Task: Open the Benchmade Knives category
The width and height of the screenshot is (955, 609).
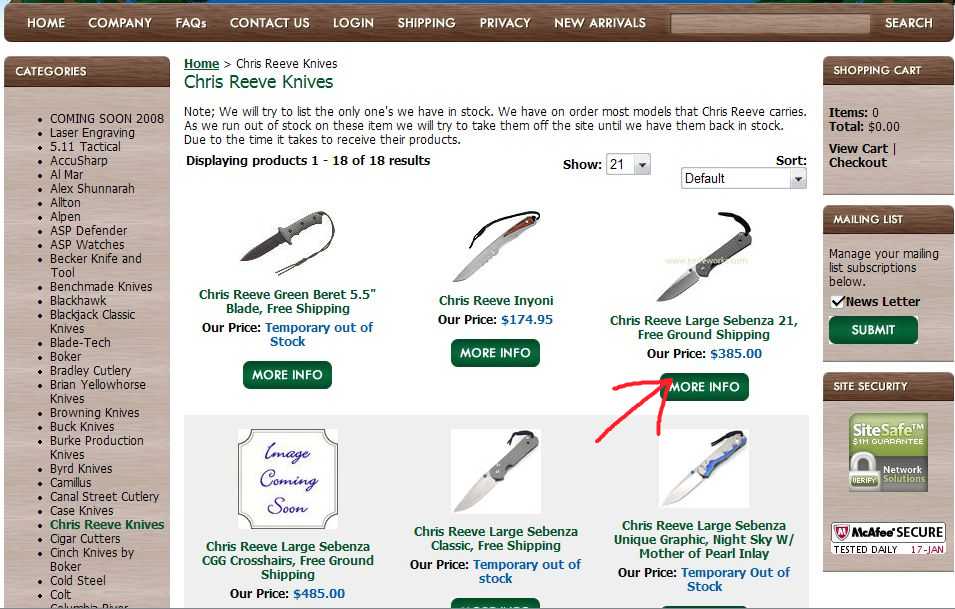Action: click(101, 286)
